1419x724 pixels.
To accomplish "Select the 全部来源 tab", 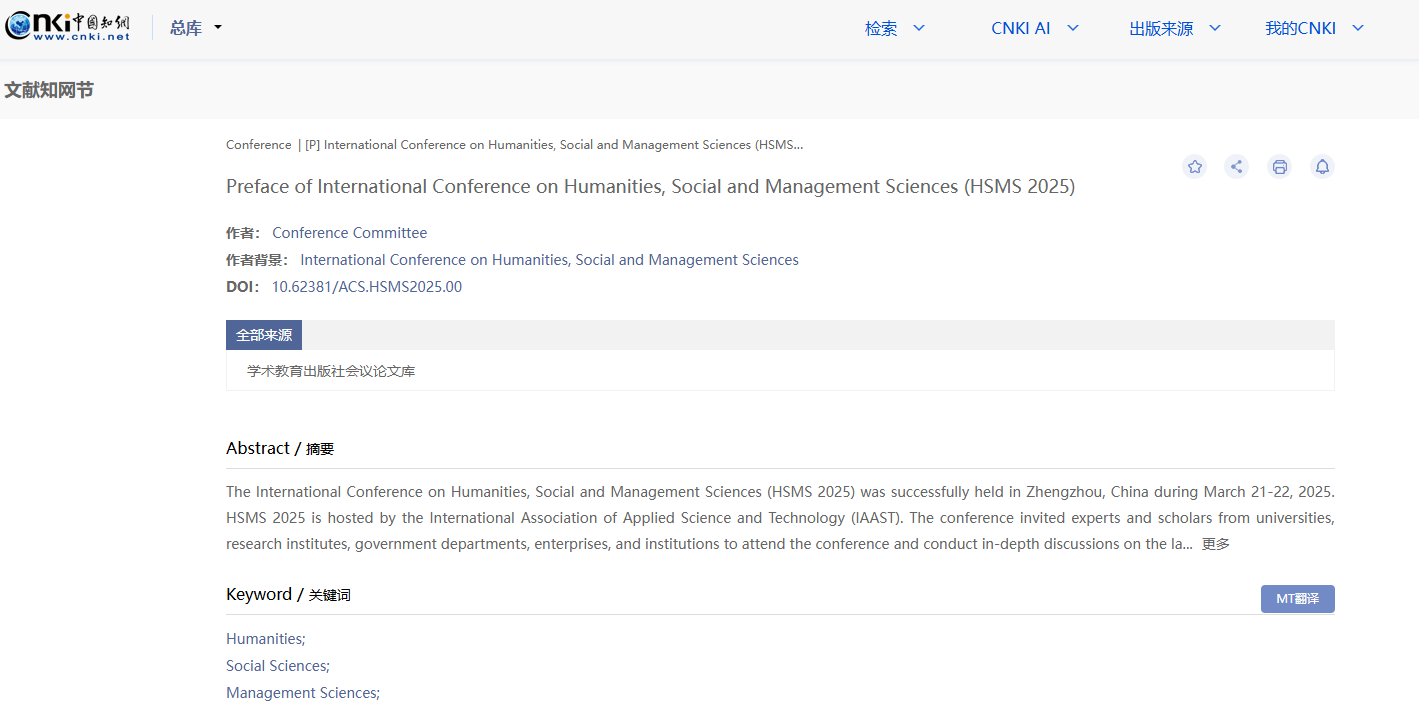I will (x=264, y=335).
